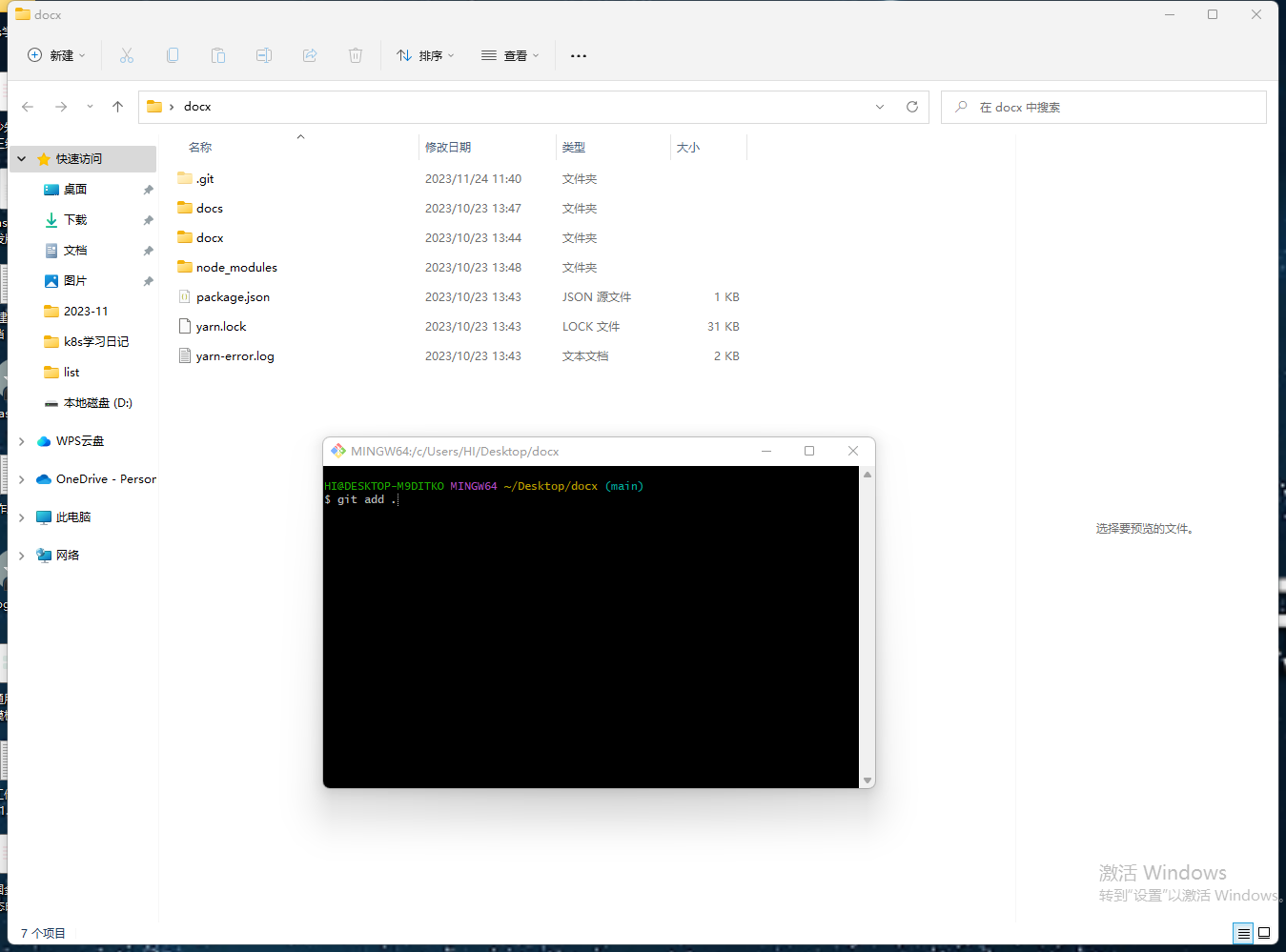The height and width of the screenshot is (952, 1286).
Task: Click the Rename icon in toolbar
Action: pyautogui.click(x=264, y=56)
